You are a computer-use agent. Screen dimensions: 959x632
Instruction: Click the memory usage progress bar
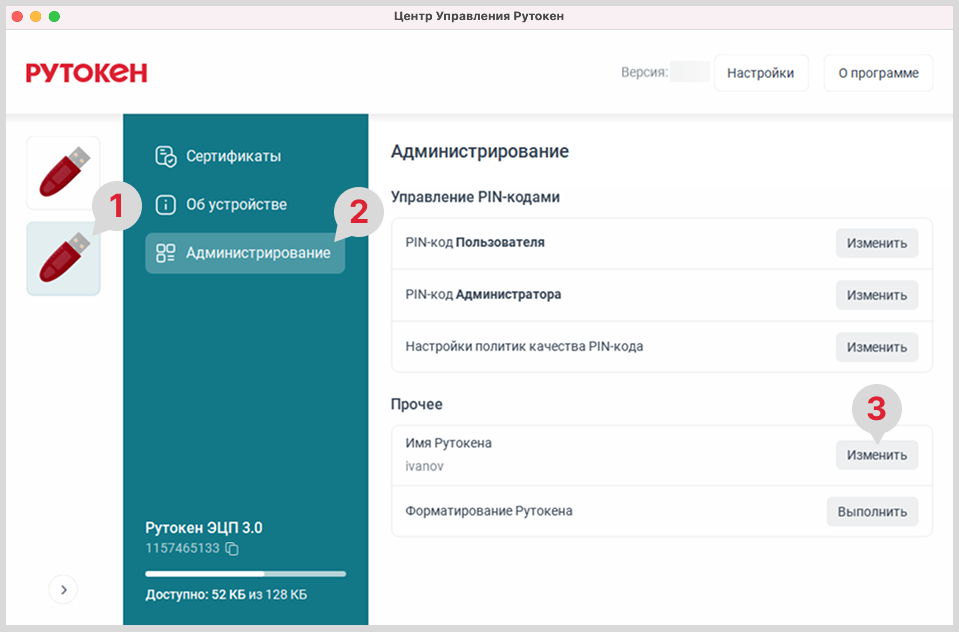(x=245, y=574)
